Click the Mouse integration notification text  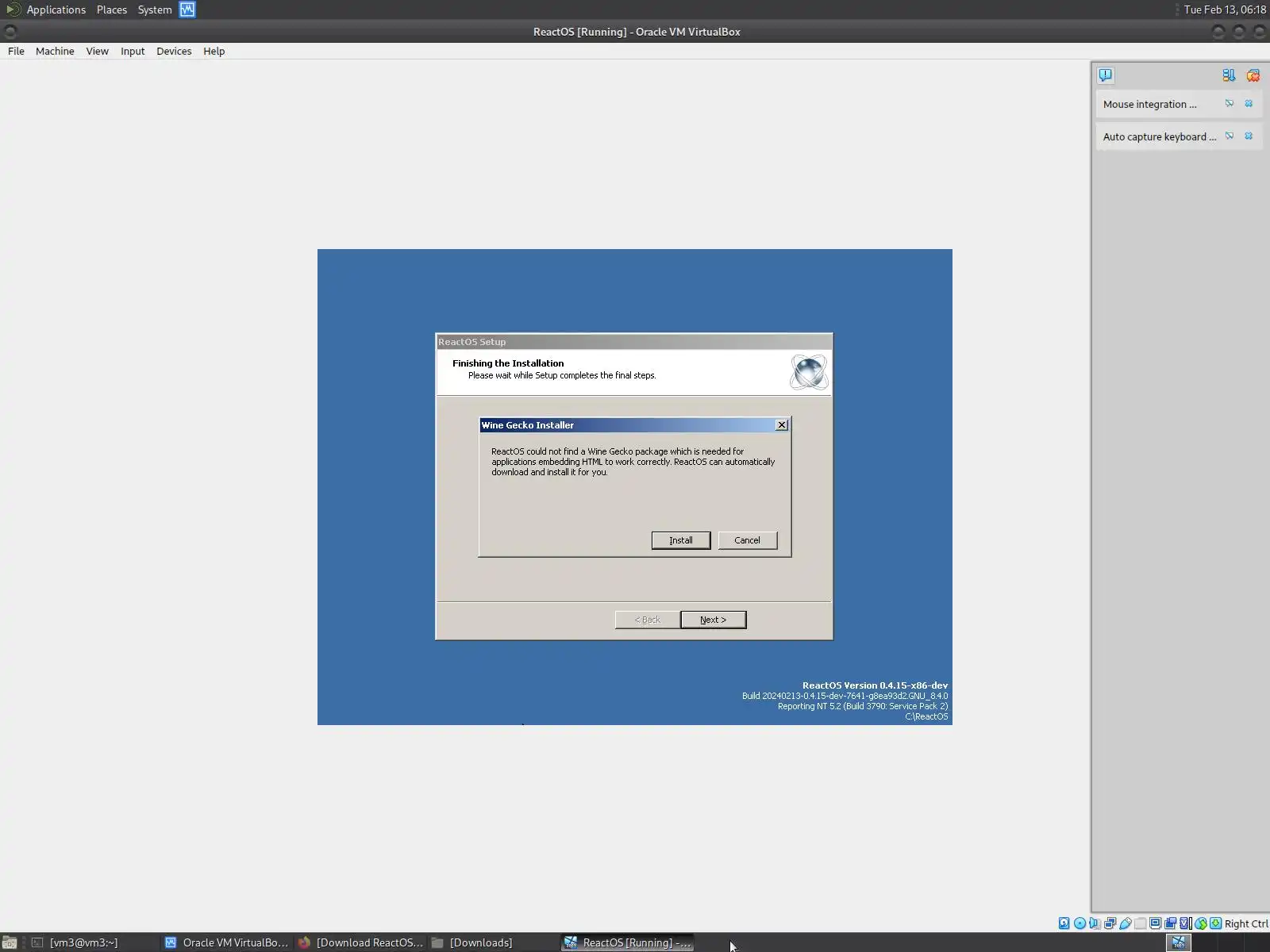[1149, 104]
